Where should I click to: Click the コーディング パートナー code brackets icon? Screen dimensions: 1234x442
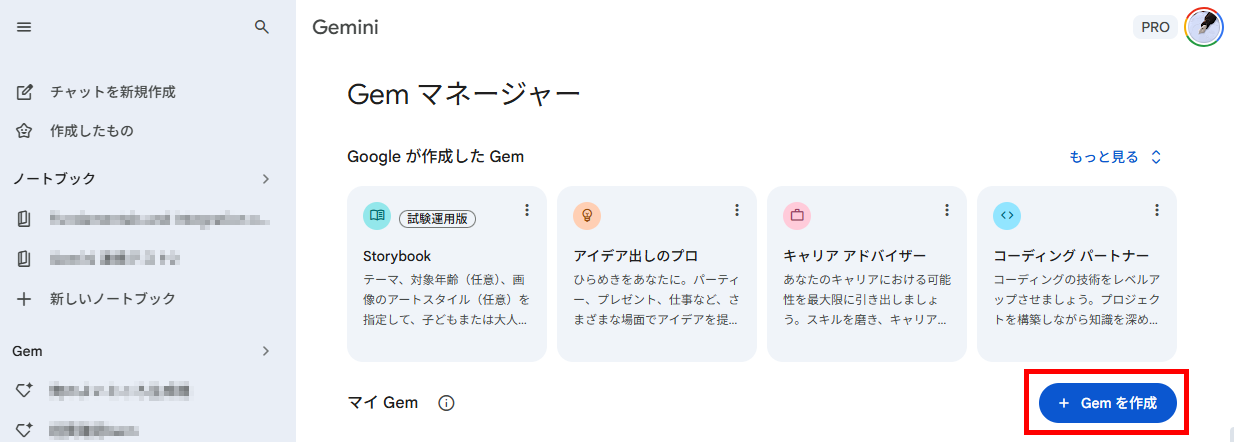(x=1007, y=215)
